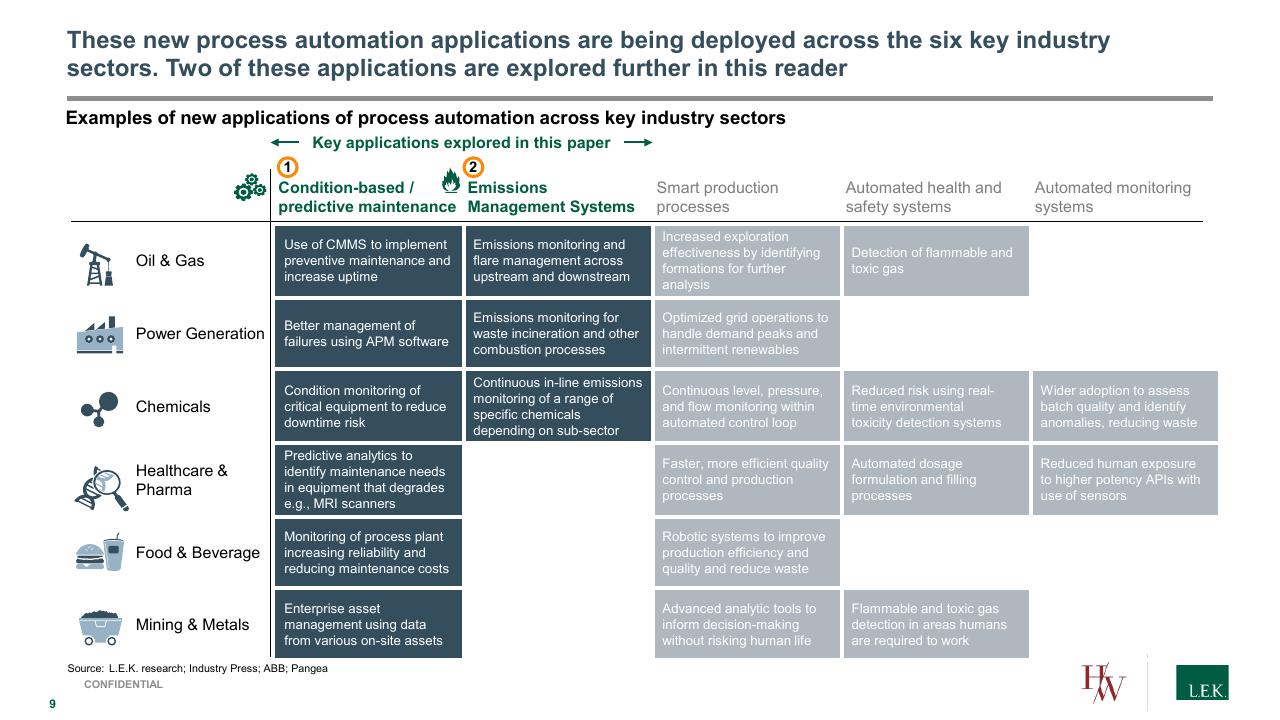Image resolution: width=1280 pixels, height=720 pixels.
Task: Select 'Increased exploration effectiveness' cell
Action: [747, 261]
